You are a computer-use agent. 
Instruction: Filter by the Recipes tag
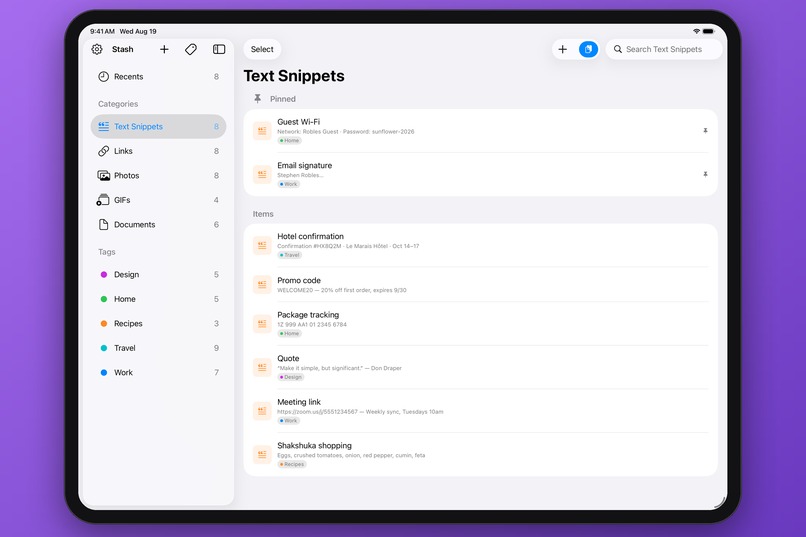[158, 324]
